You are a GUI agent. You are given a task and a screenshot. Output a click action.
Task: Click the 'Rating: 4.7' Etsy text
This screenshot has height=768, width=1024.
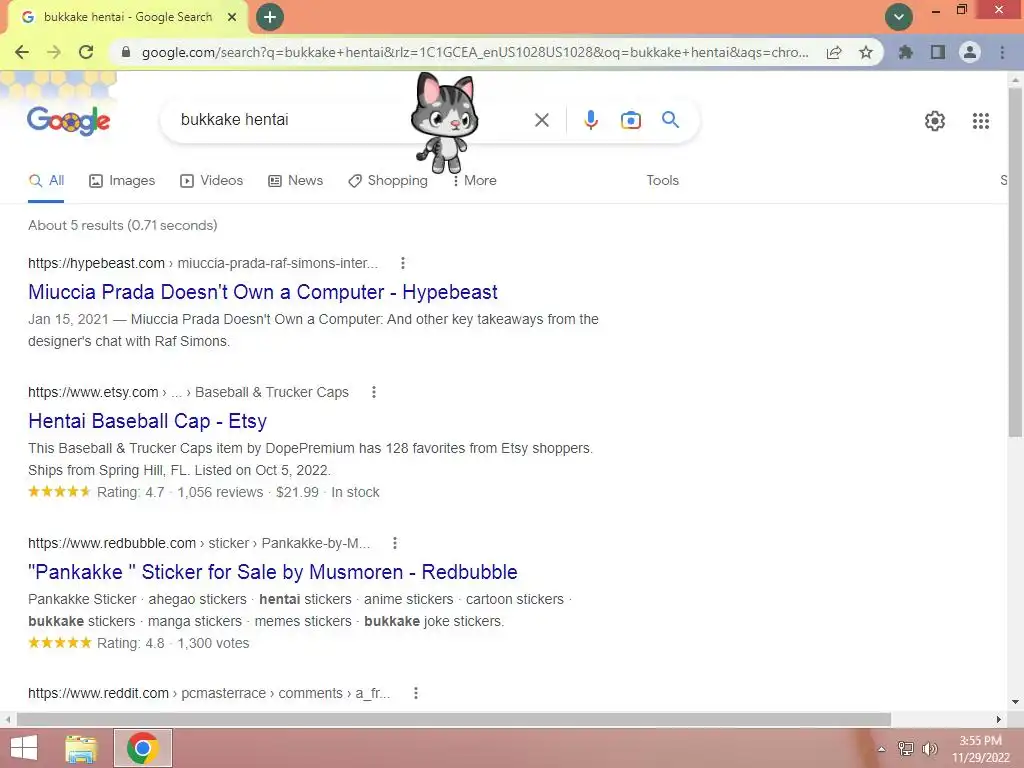pyautogui.click(x=131, y=492)
